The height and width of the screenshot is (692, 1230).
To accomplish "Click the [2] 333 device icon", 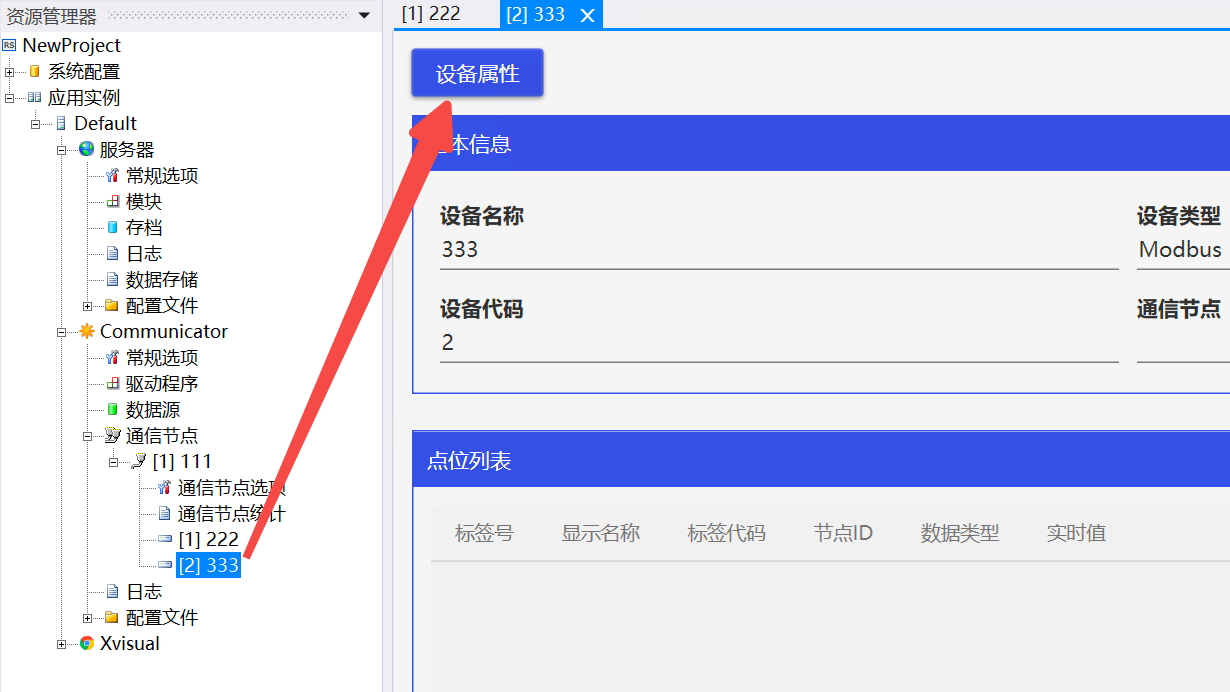I will point(165,565).
